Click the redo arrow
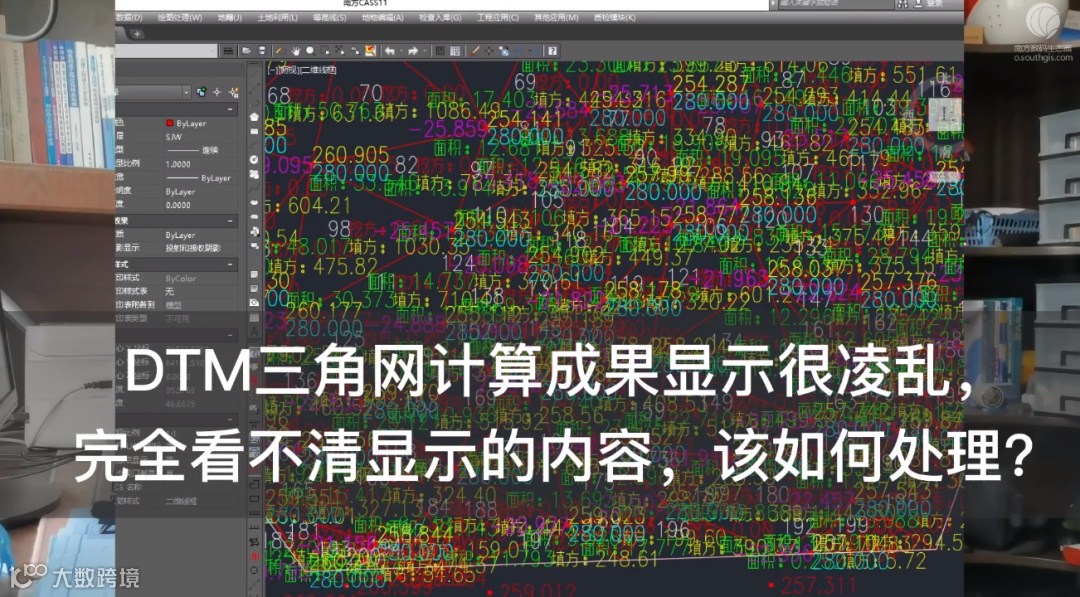Screen dimensions: 1080x597 tap(413, 51)
